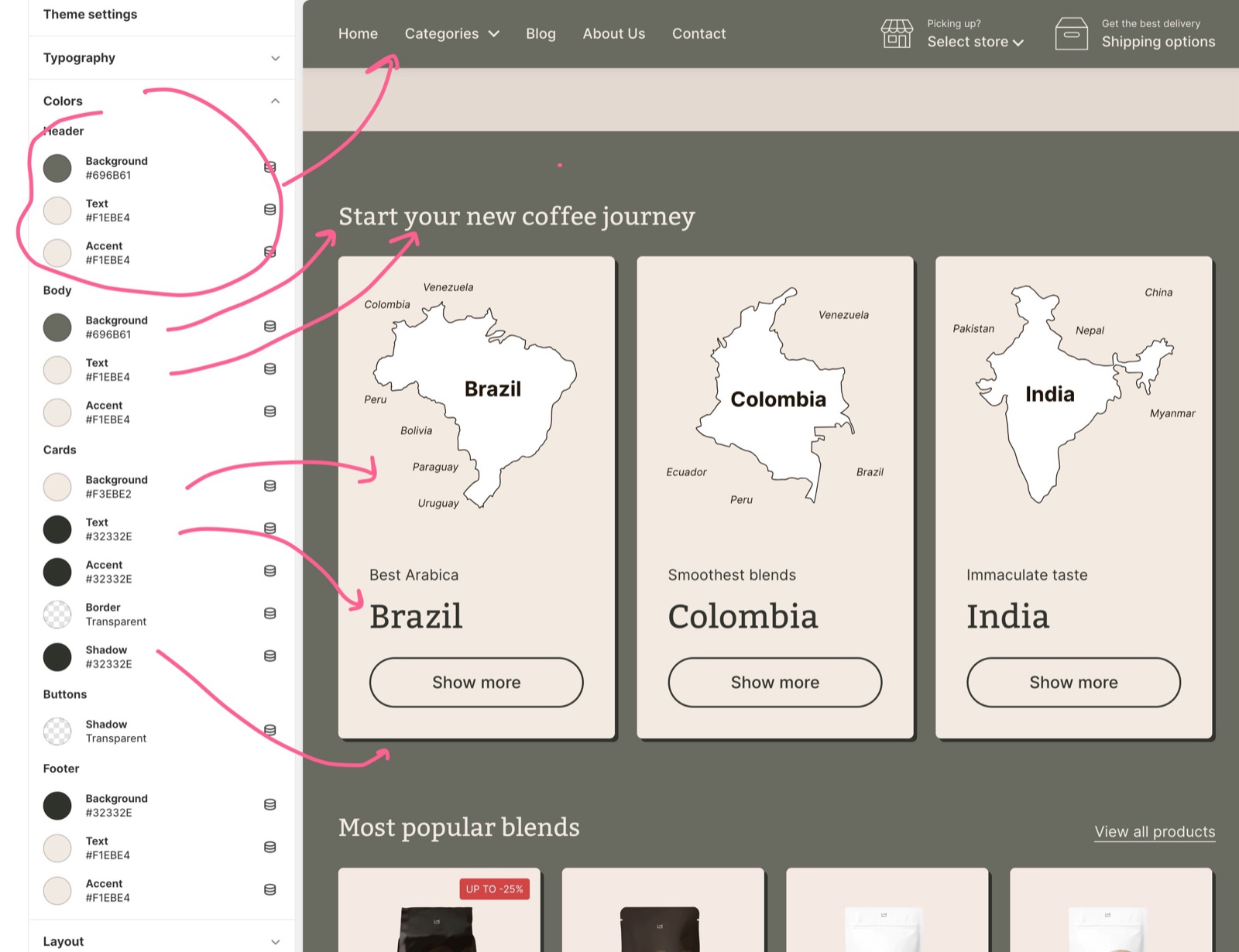Pick the Buttons Shadow transparent swatch

[x=57, y=731]
